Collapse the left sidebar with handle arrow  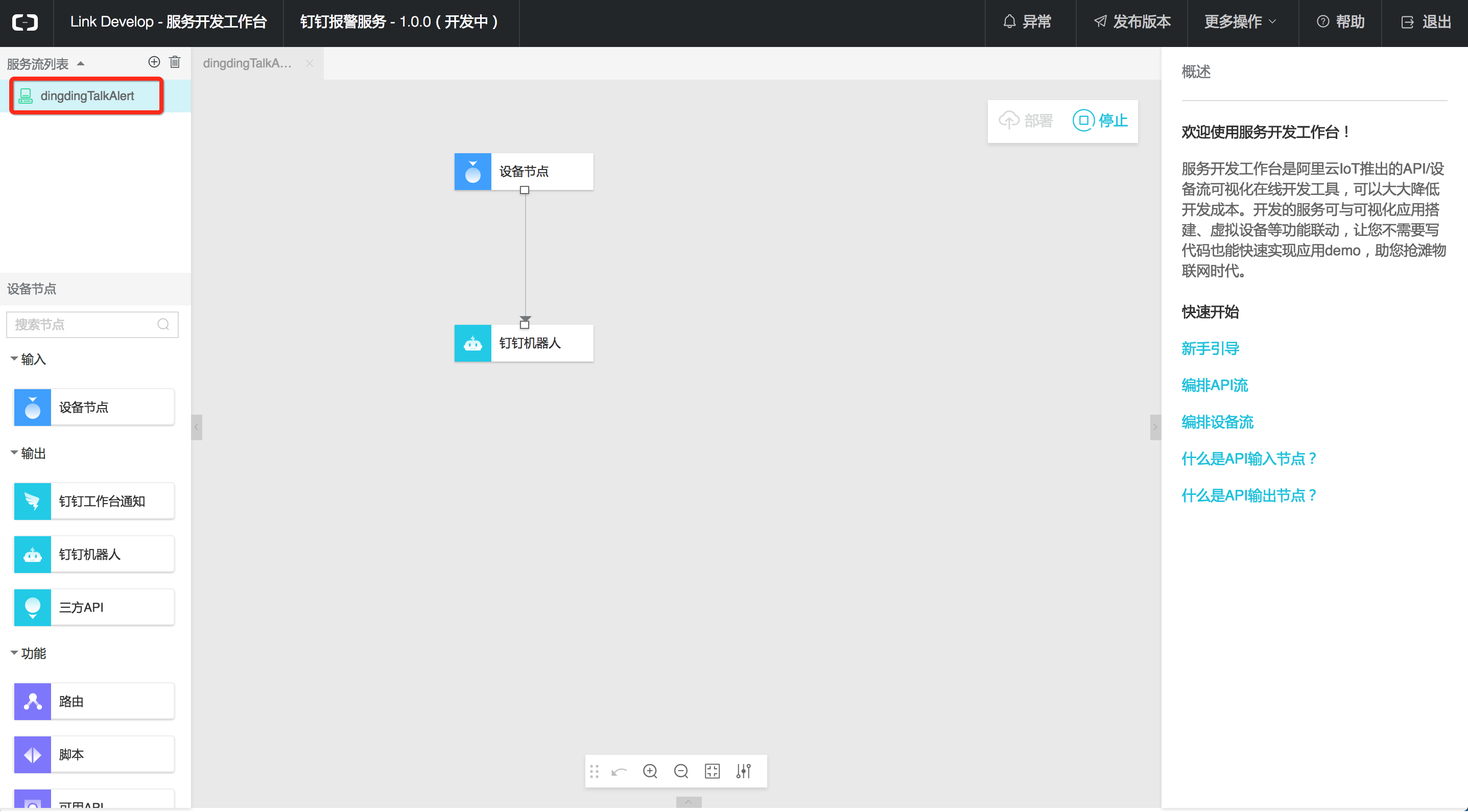click(197, 427)
